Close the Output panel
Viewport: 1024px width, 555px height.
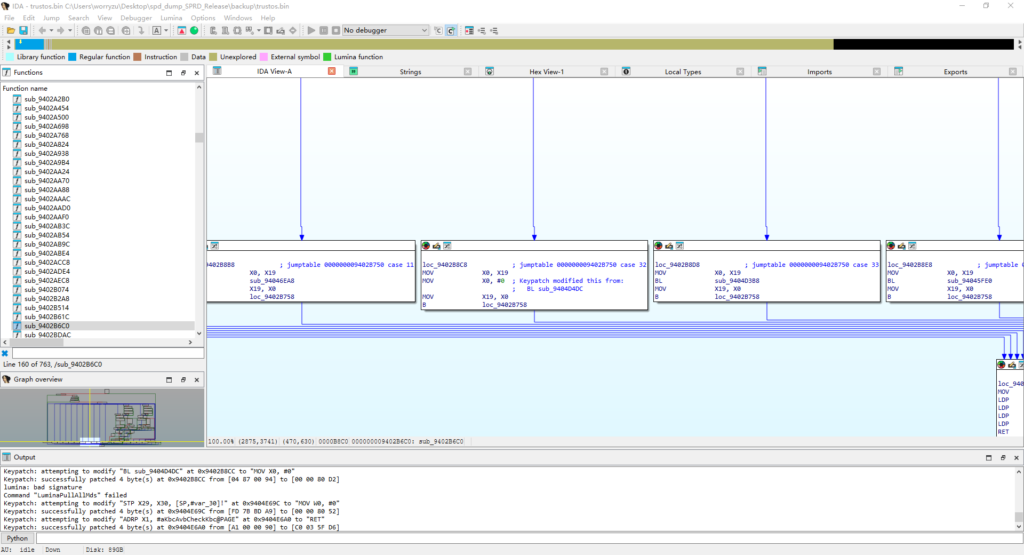1016,458
